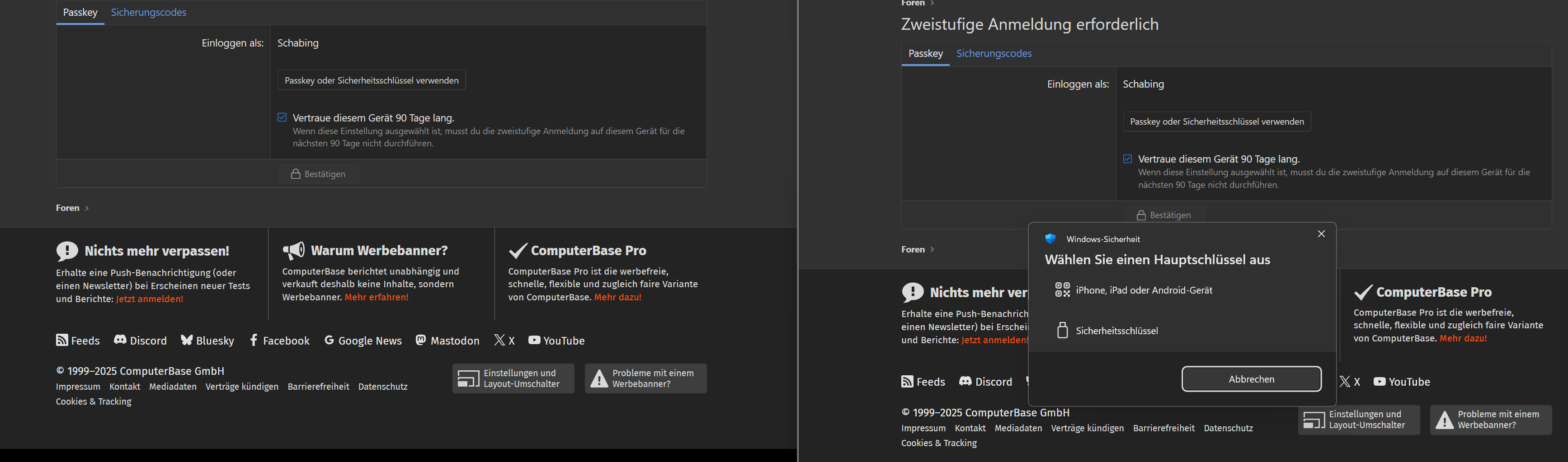Follow 'Mehr dazu!' link in right window
Viewport: 1568px width, 462px height.
click(x=1463, y=339)
